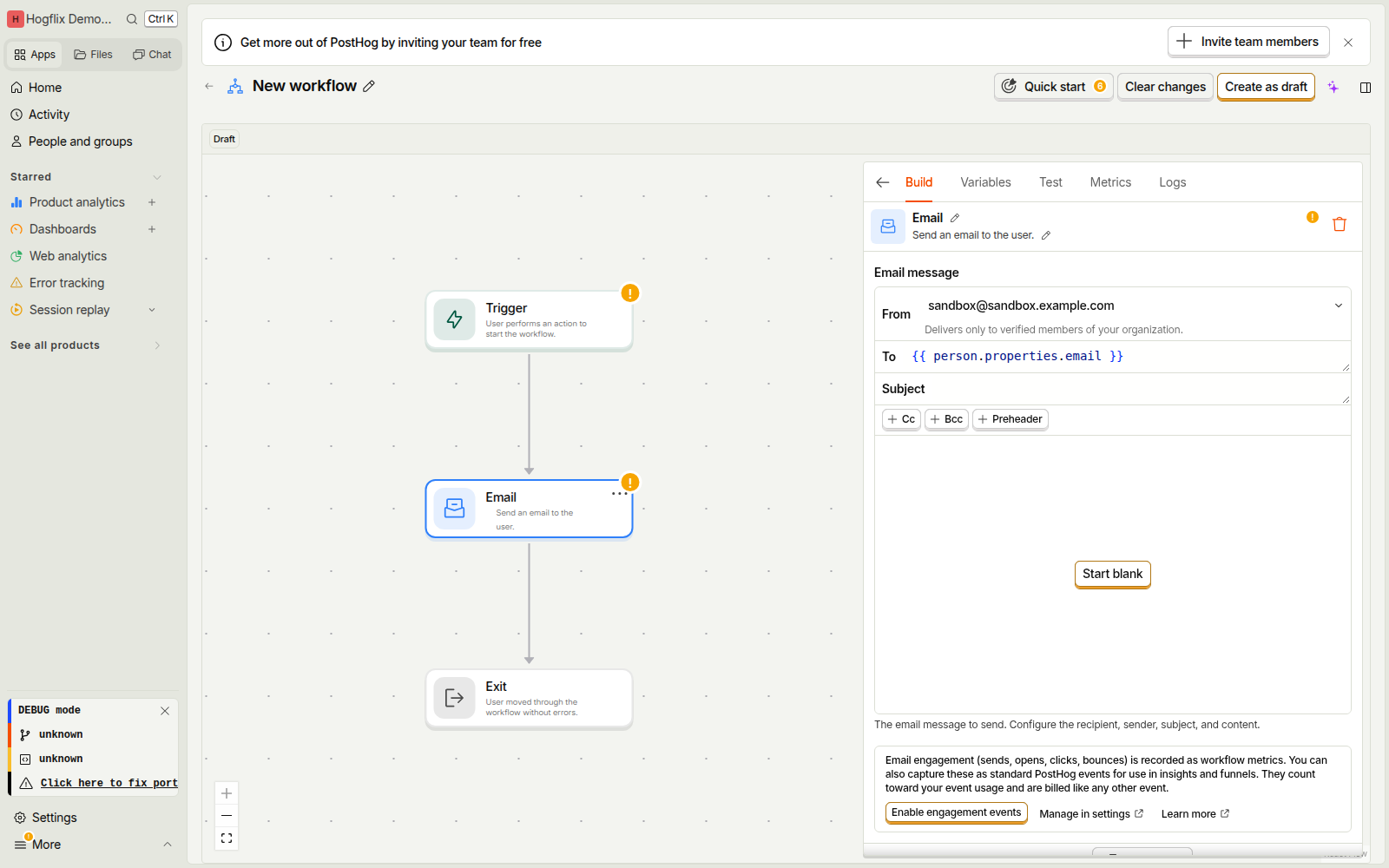The height and width of the screenshot is (868, 1389).
Task: Edit the workflow name with pencil icon
Action: point(369,86)
